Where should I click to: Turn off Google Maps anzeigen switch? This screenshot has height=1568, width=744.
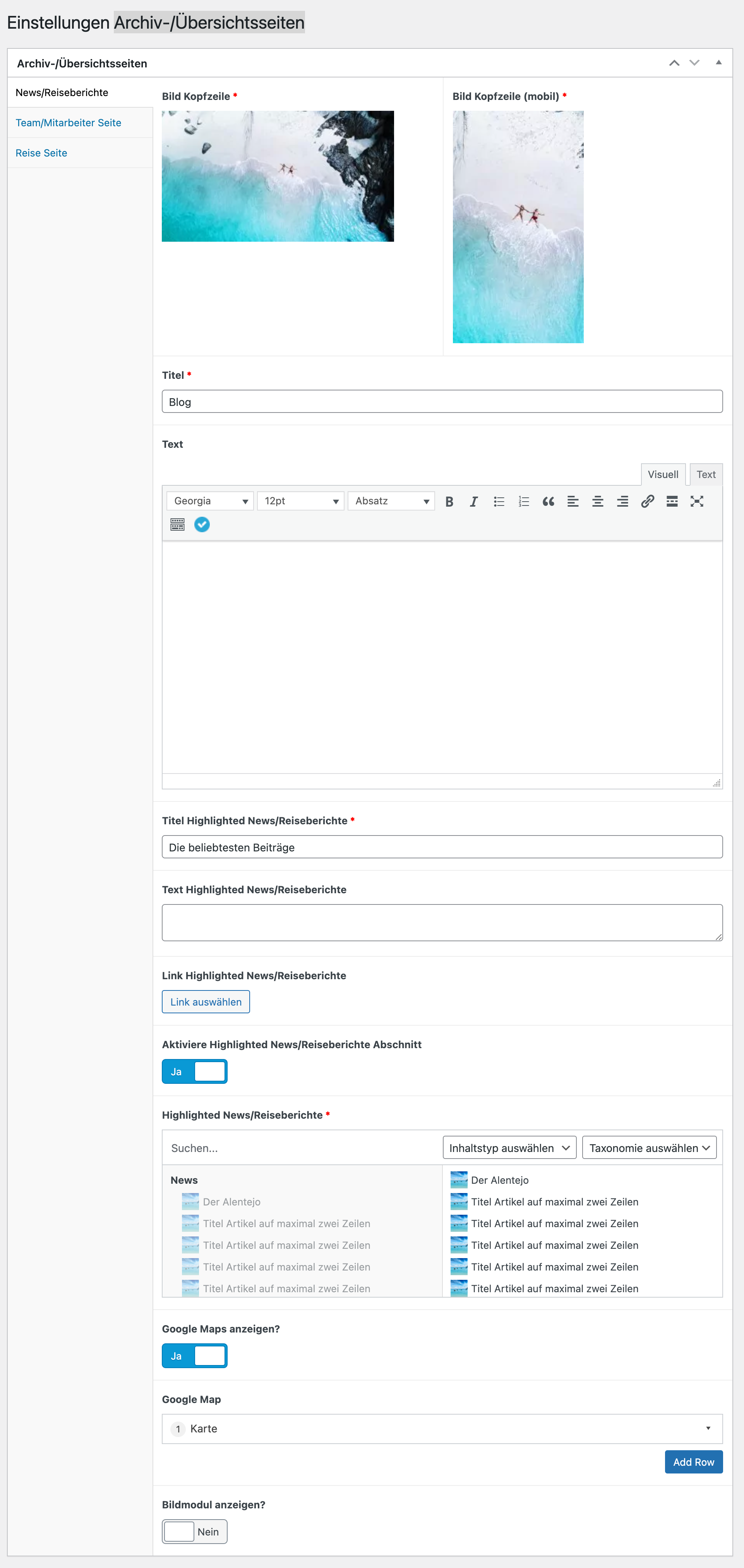[x=195, y=1355]
